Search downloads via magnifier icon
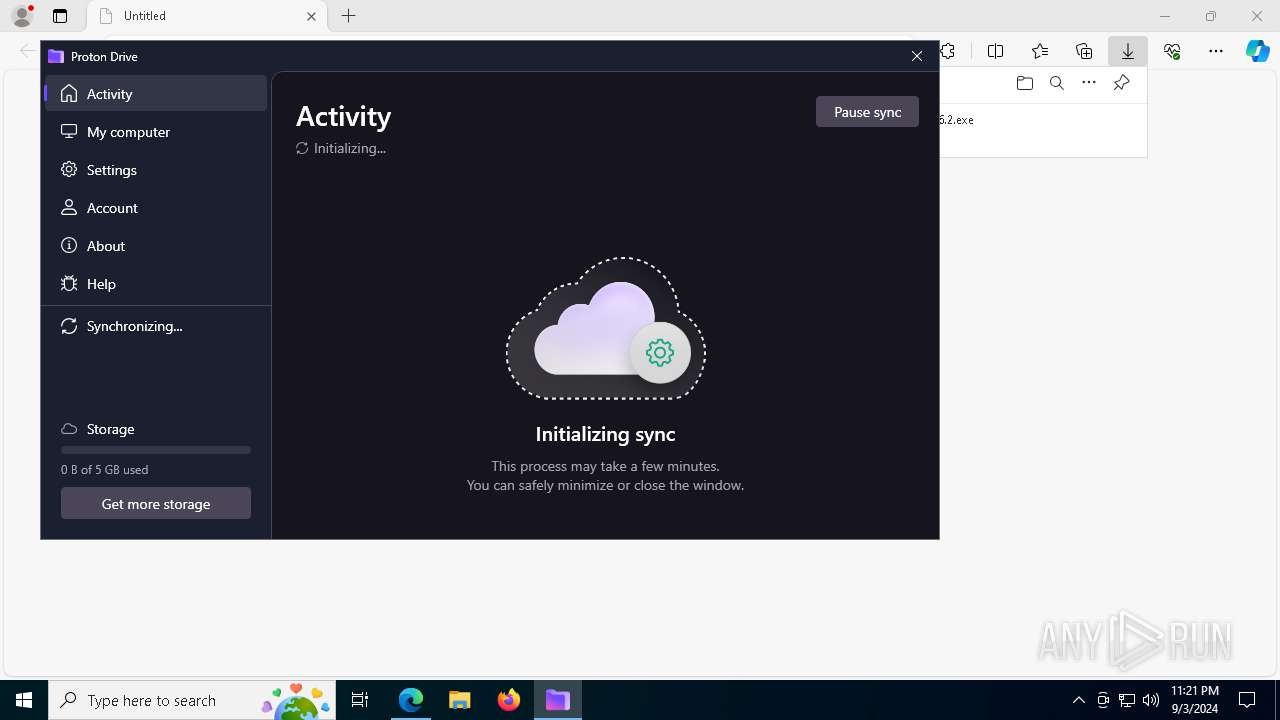Viewport: 1280px width, 720px height. coord(1056,83)
